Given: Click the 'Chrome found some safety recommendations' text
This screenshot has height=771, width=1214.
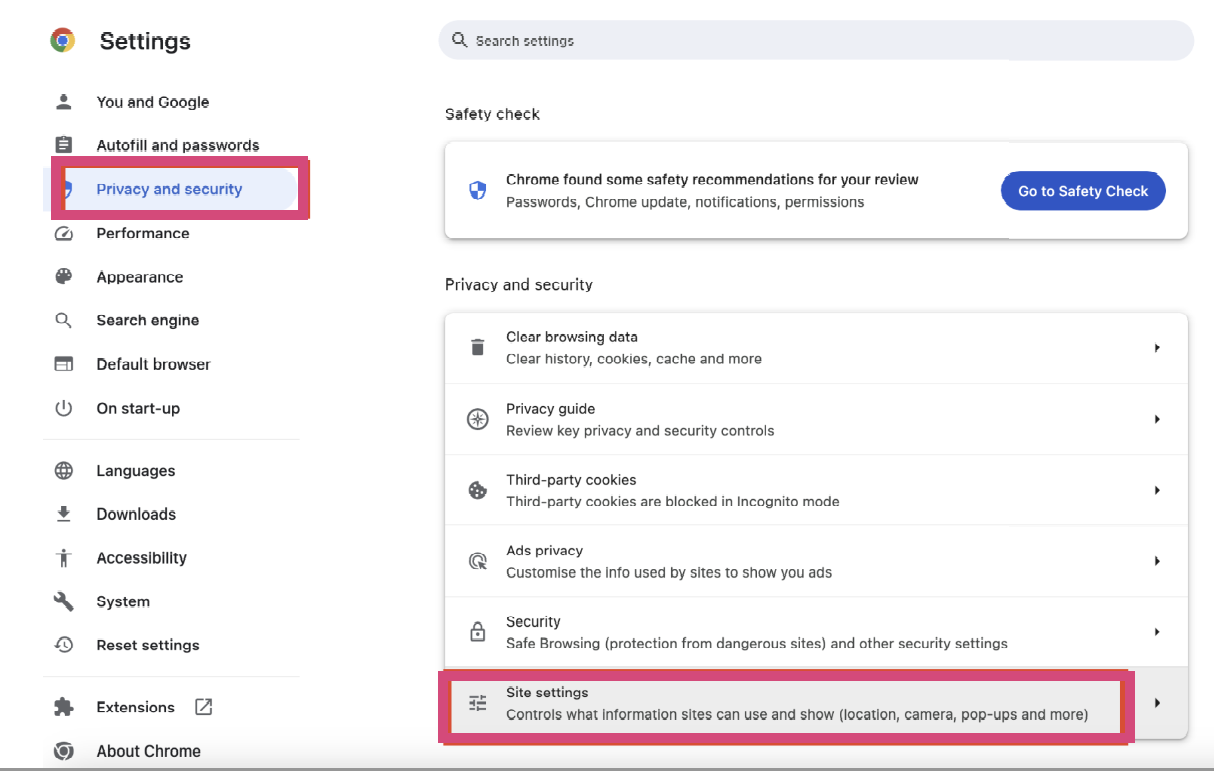Looking at the screenshot, I should (712, 180).
